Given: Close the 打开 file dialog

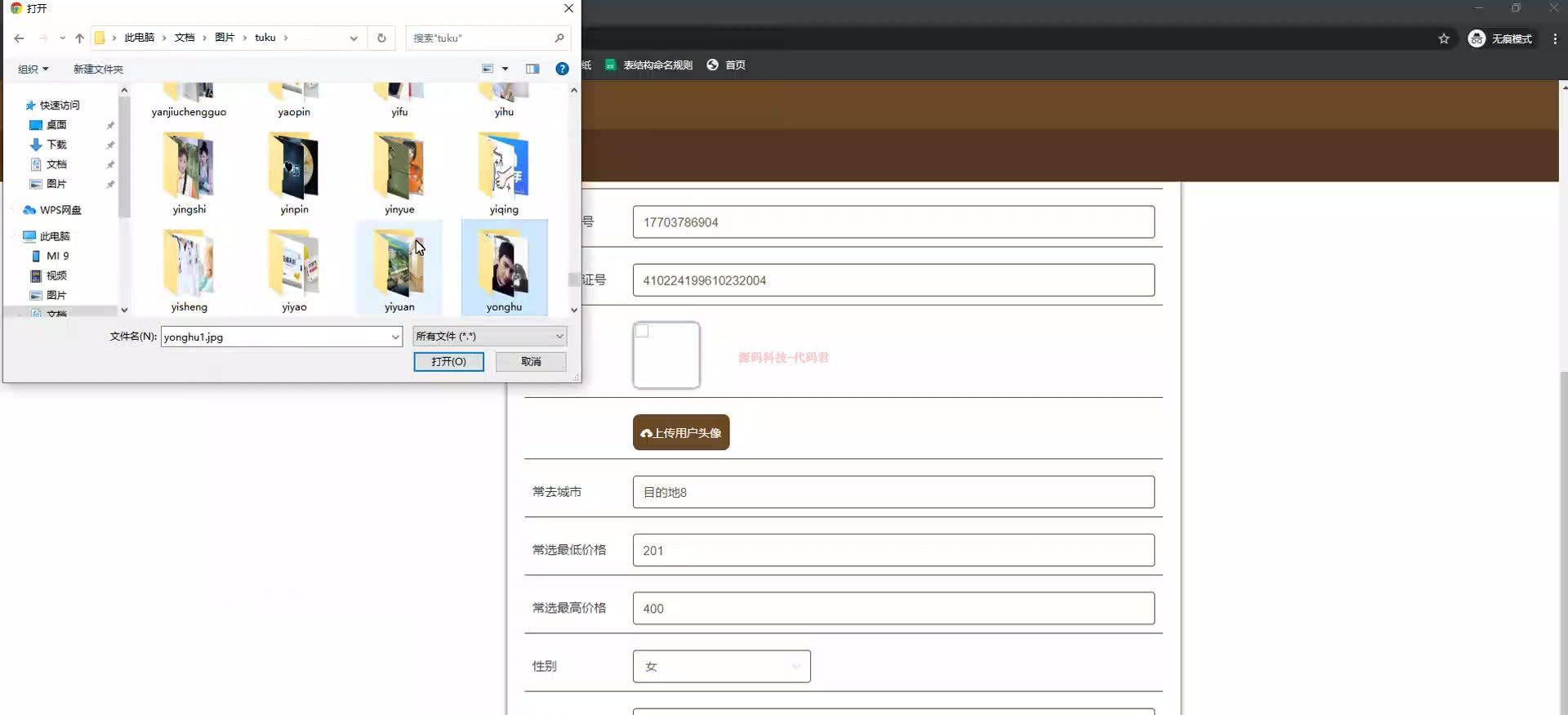Looking at the screenshot, I should [x=568, y=8].
